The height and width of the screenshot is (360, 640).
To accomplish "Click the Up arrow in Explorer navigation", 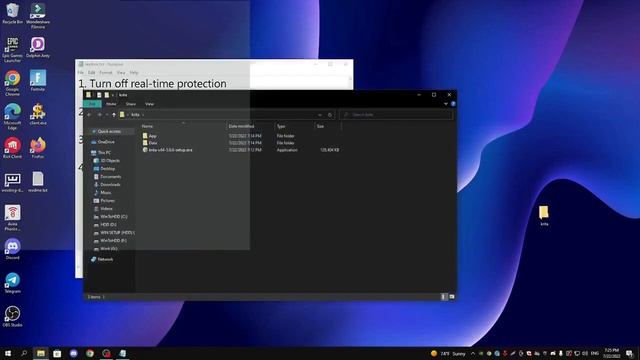I will pyautogui.click(x=114, y=115).
